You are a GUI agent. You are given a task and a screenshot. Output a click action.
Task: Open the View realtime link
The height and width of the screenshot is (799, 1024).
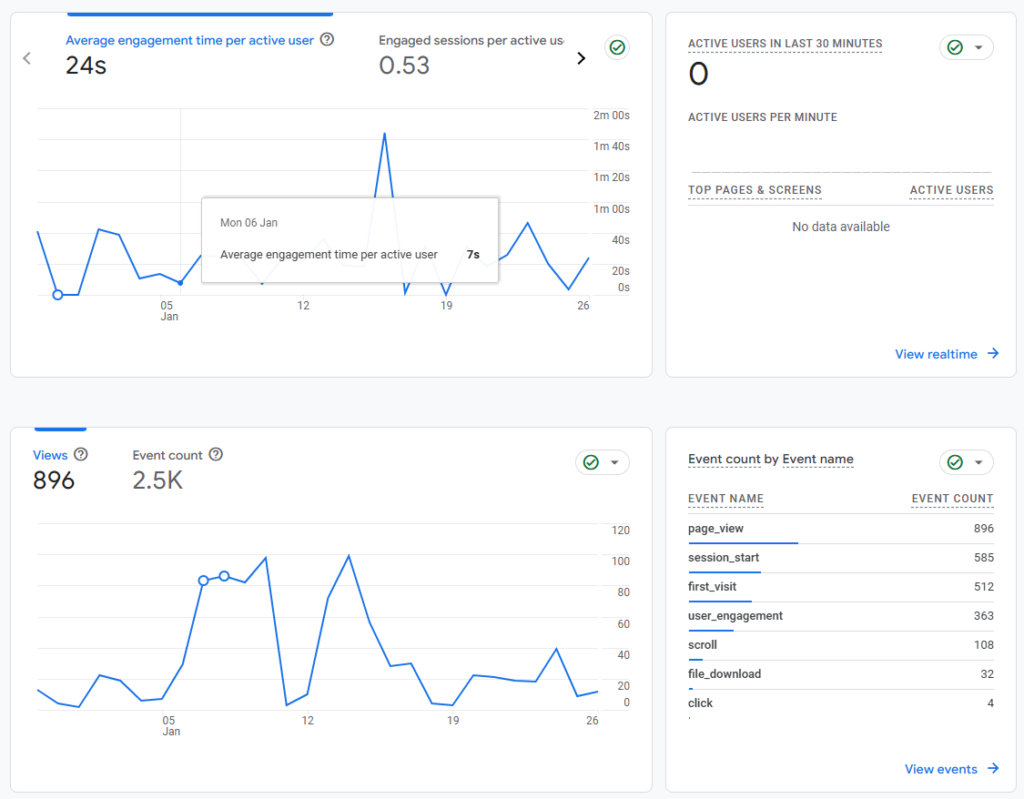(x=936, y=354)
